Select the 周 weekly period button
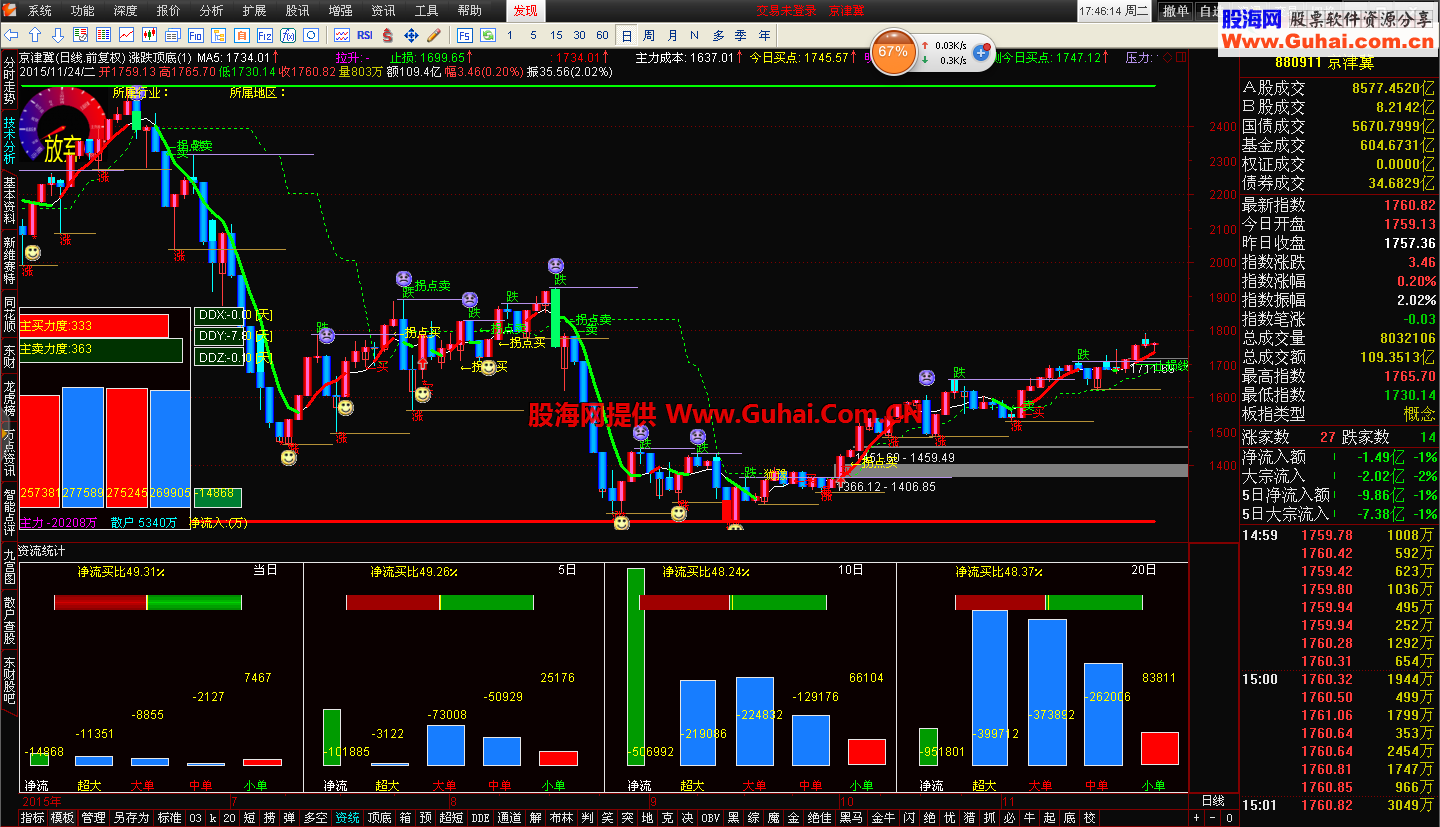Image resolution: width=1440 pixels, height=827 pixels. point(649,35)
